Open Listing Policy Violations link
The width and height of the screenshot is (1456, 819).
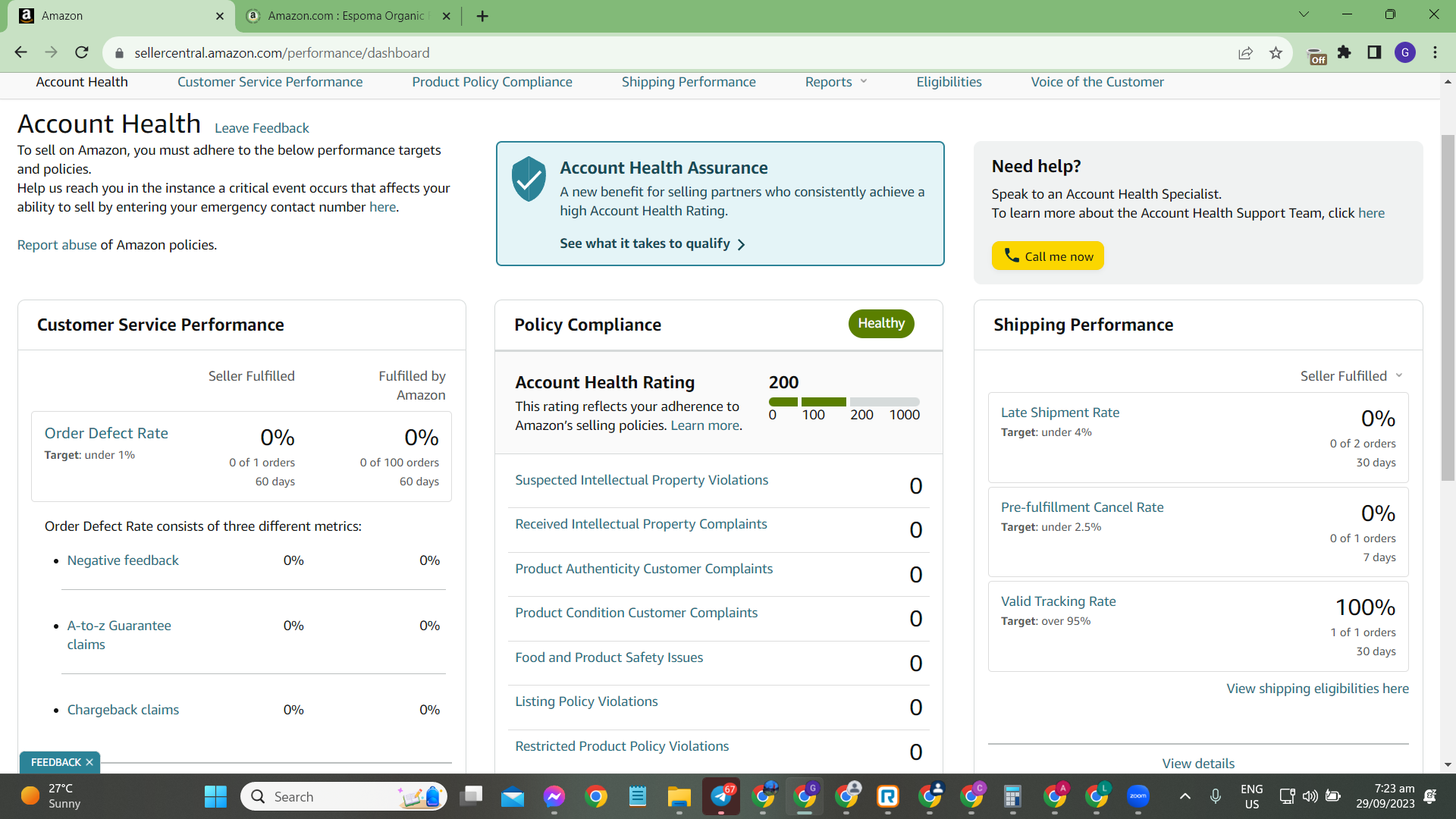click(x=586, y=701)
